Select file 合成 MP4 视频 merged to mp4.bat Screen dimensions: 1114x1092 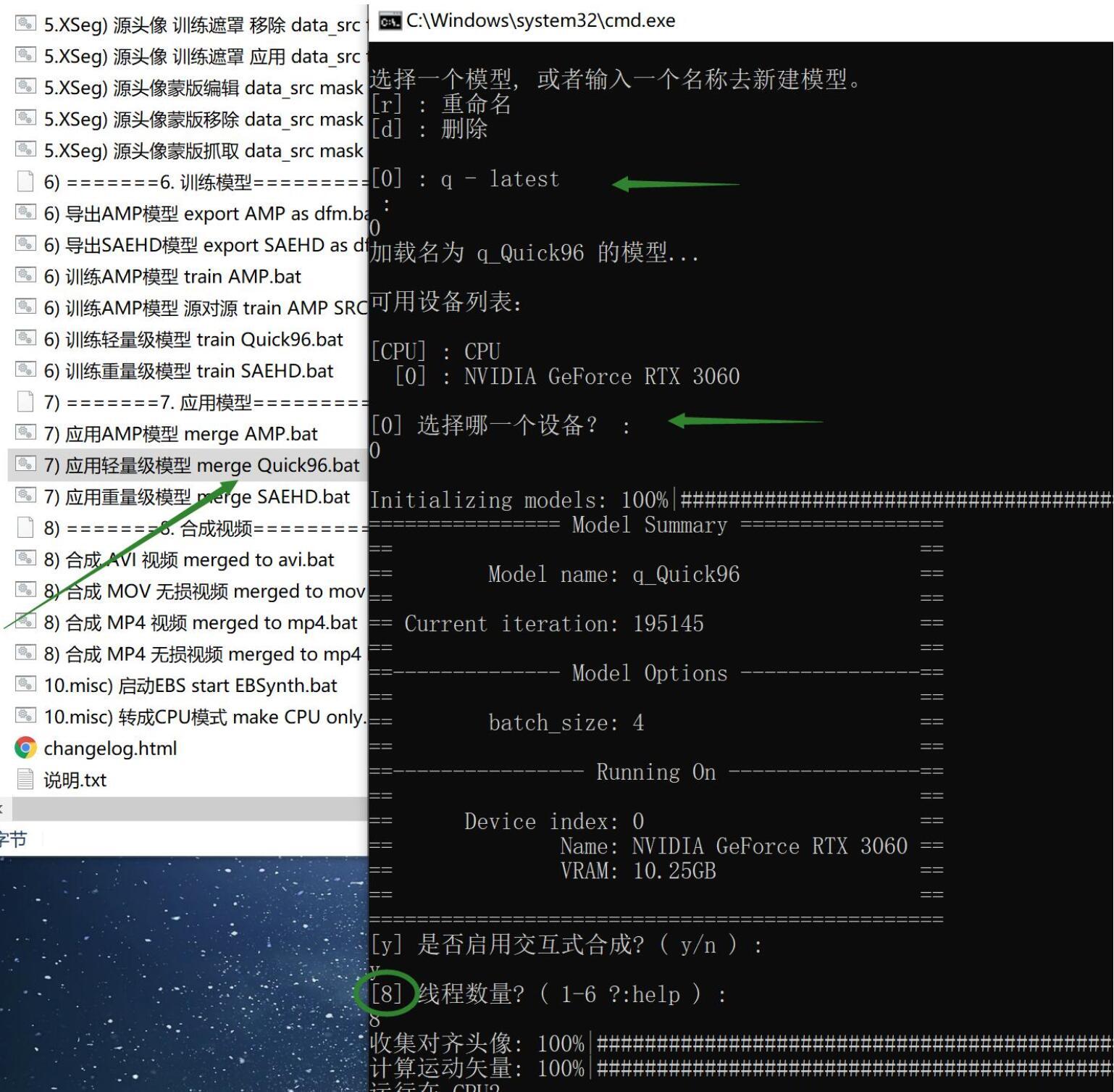click(201, 623)
